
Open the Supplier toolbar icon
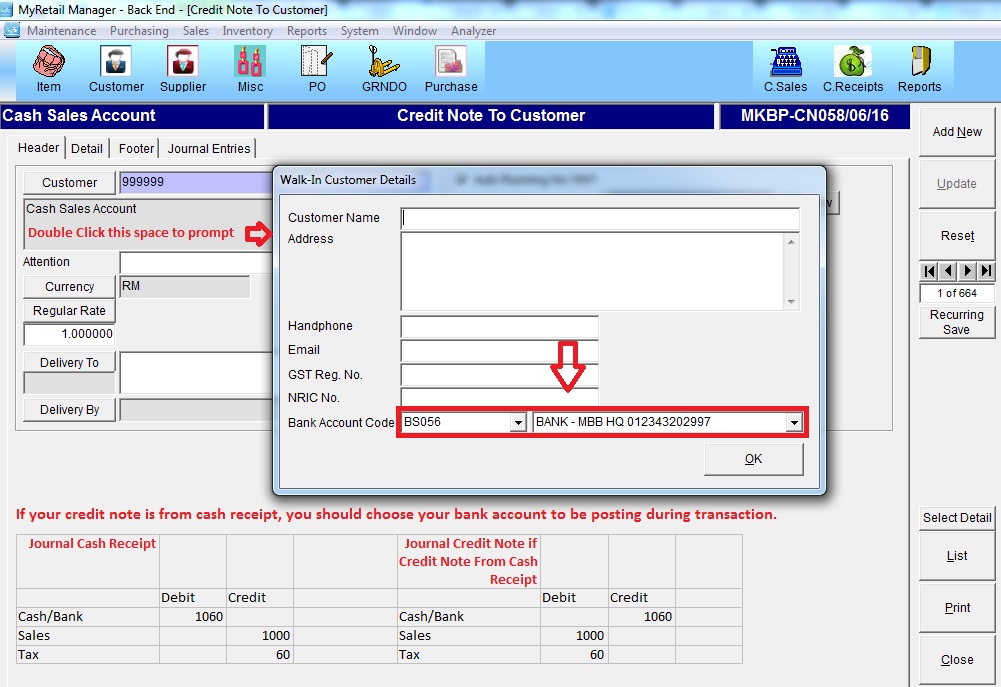[x=183, y=68]
